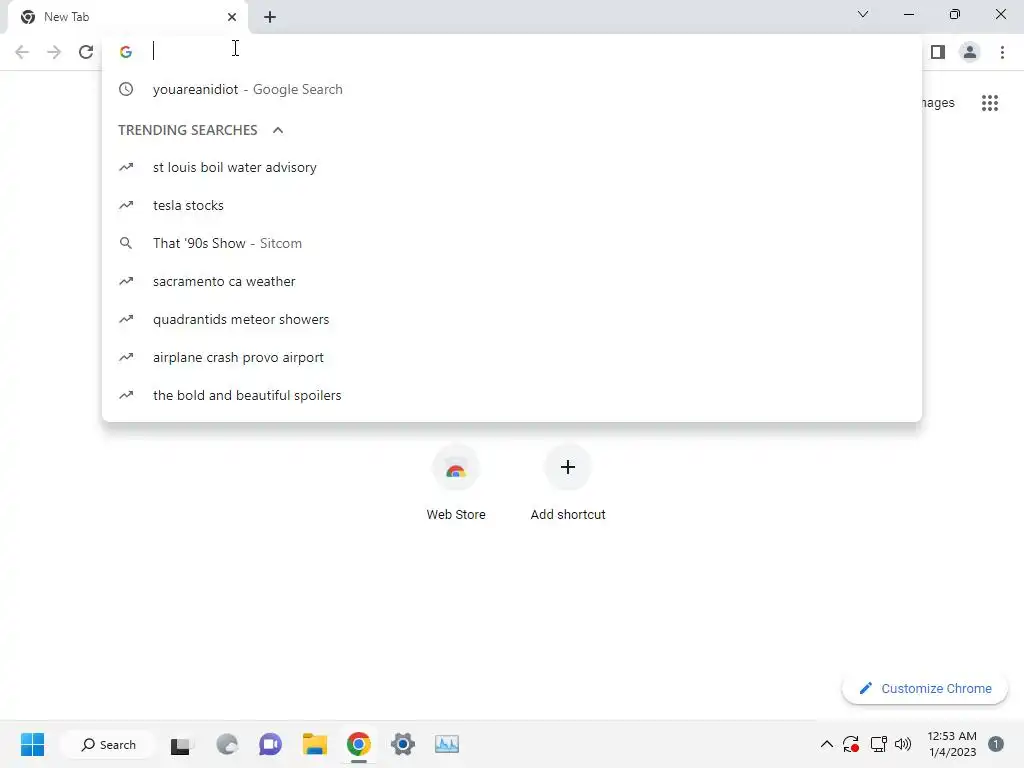Click the Chrome taskbar icon

pyautogui.click(x=359, y=744)
